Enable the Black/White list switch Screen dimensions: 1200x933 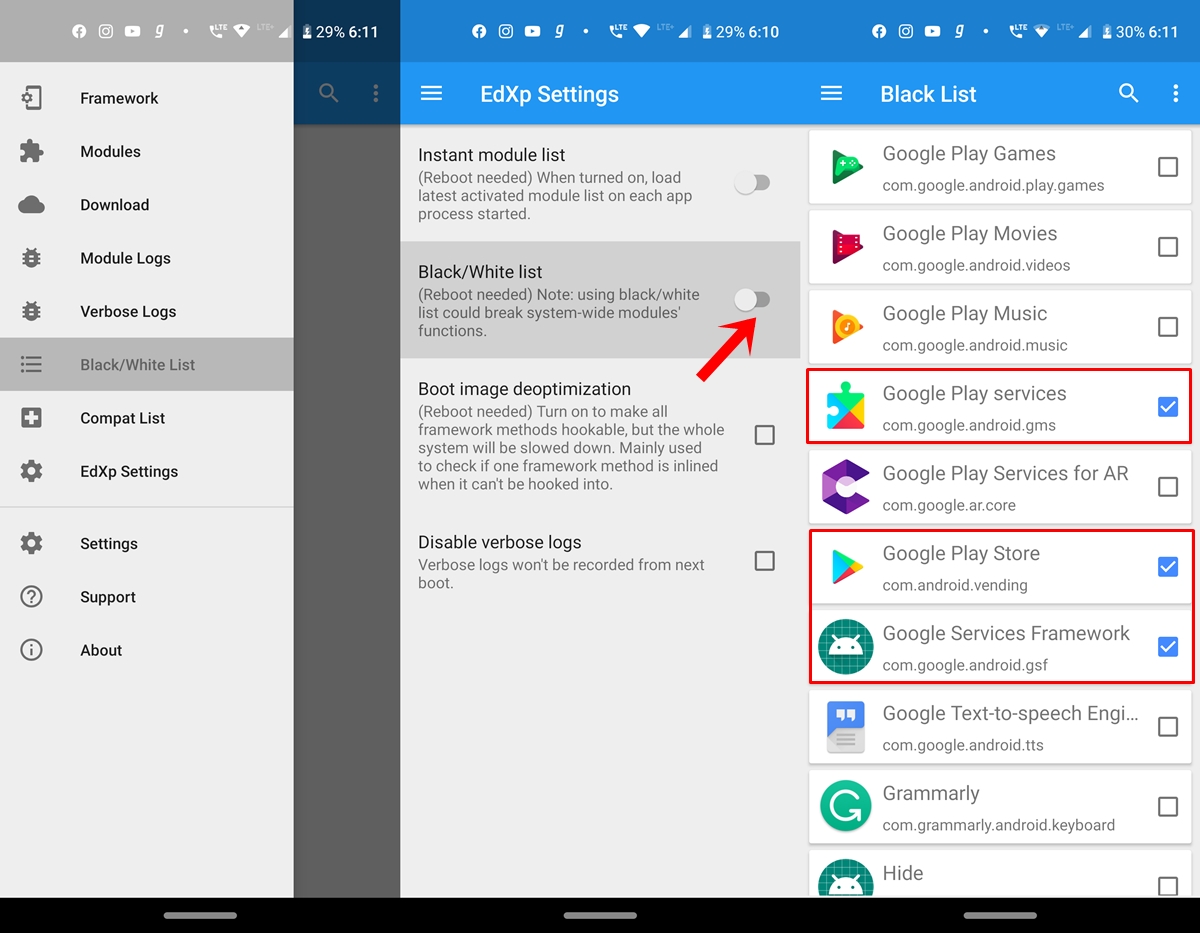click(752, 299)
